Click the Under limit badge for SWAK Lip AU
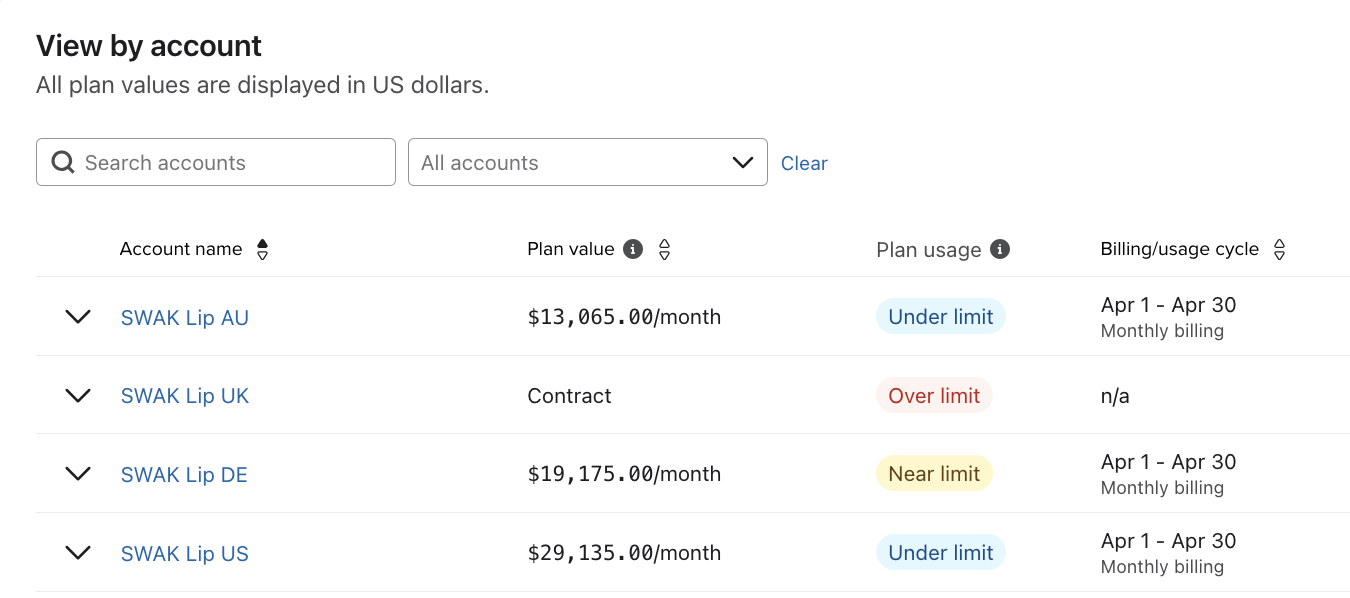 (940, 316)
